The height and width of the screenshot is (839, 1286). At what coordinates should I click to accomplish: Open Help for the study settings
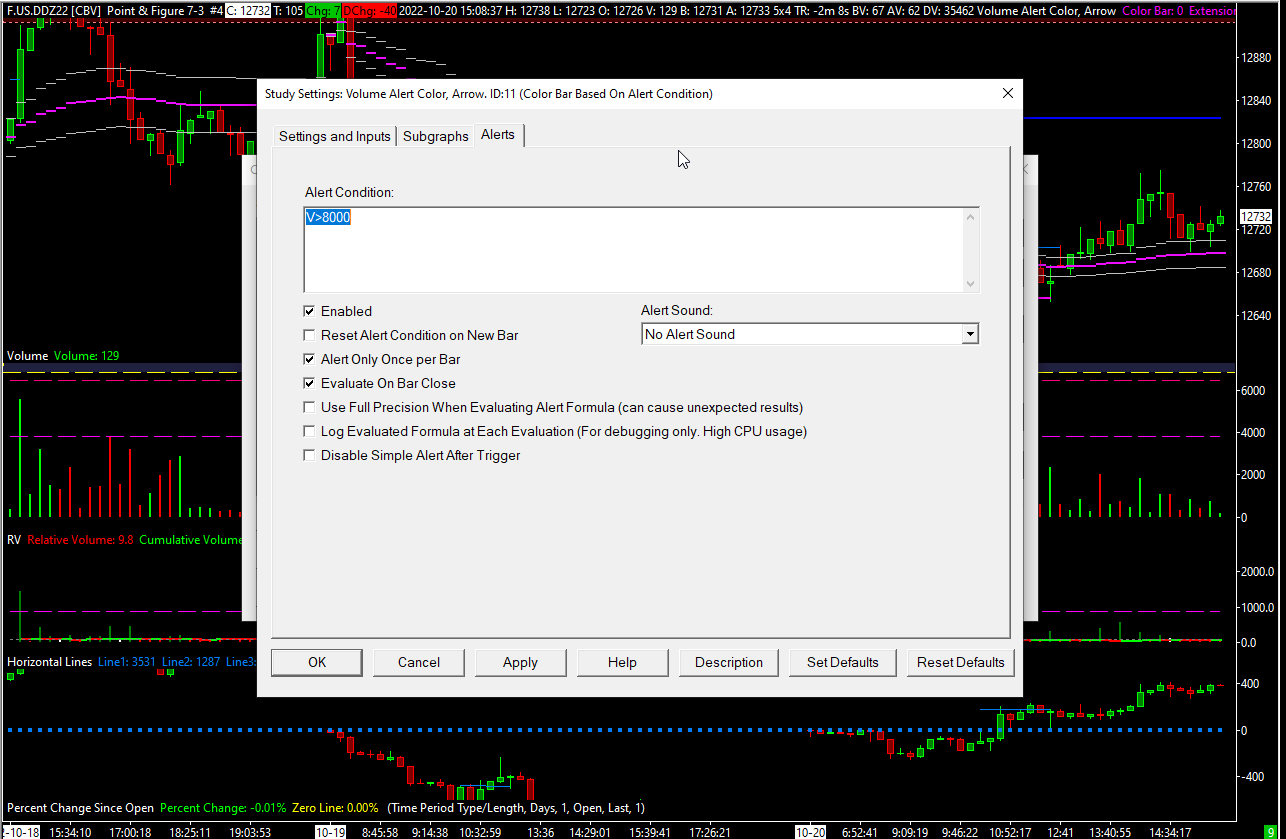(x=622, y=662)
